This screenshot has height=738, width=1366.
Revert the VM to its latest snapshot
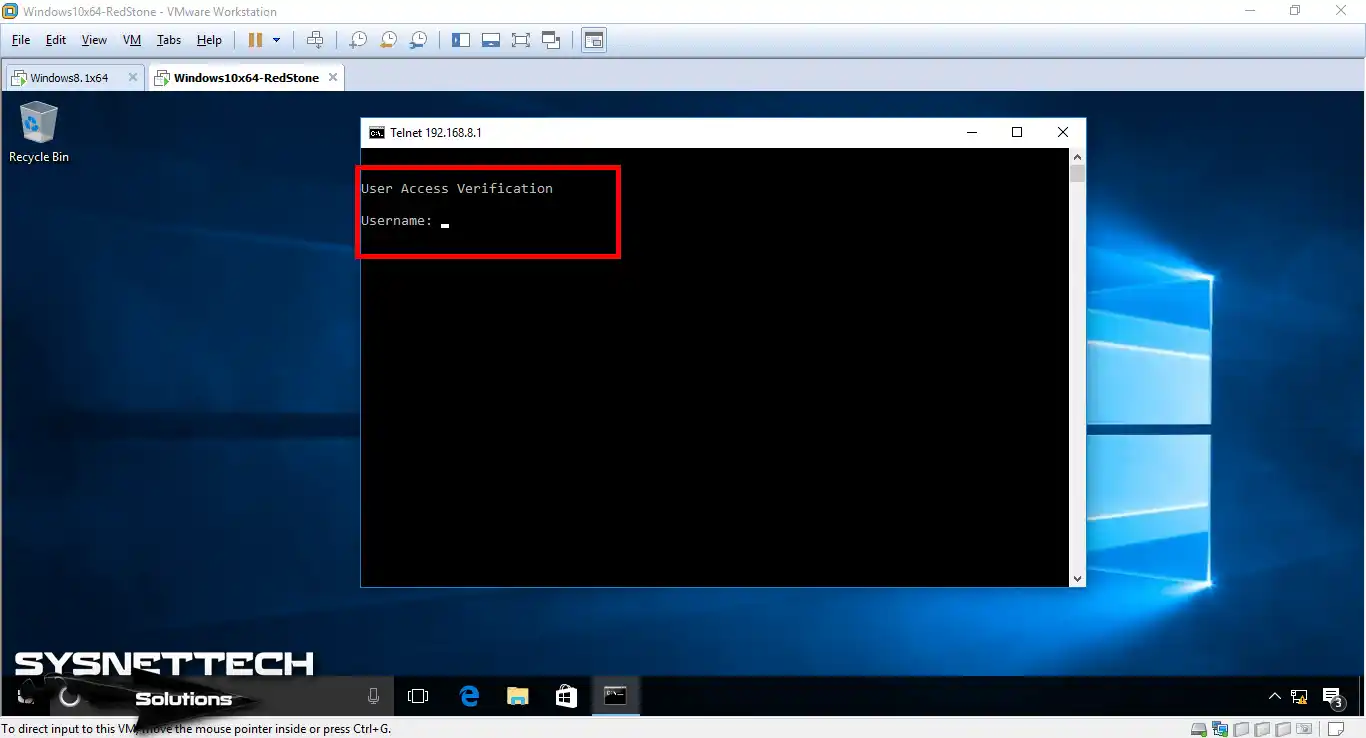tap(387, 40)
